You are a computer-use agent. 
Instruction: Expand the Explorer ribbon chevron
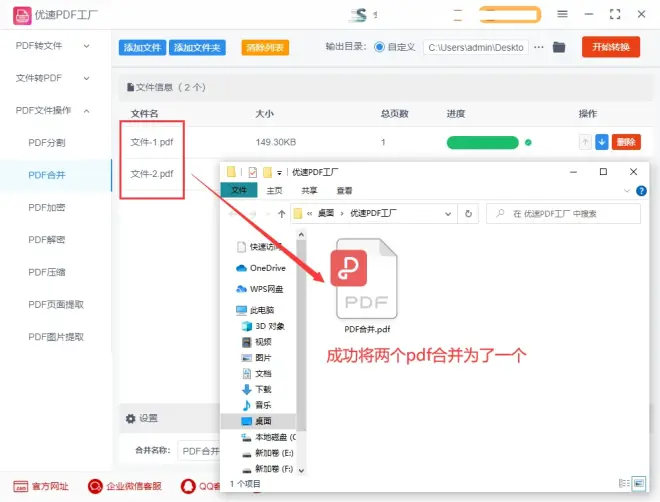tap(627, 191)
